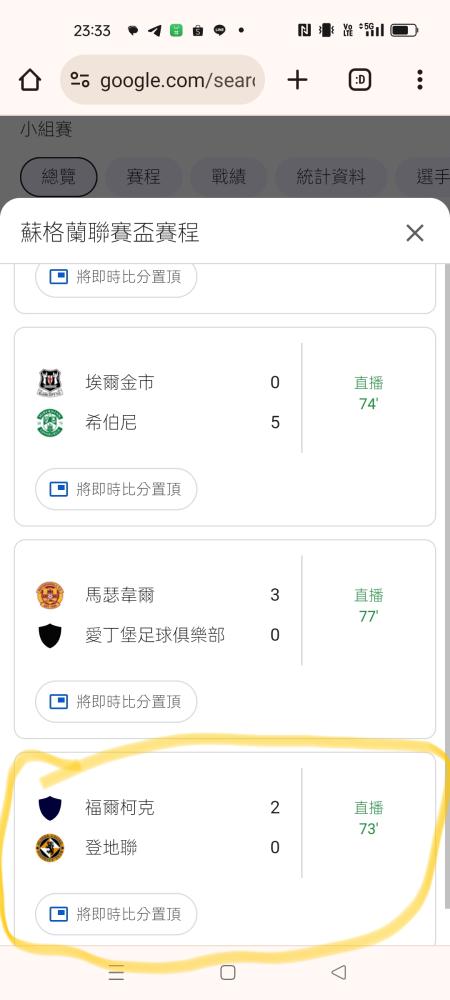Viewport: 450px width, 1000px height.
Task: Open the tab switcher button
Action: [x=360, y=80]
